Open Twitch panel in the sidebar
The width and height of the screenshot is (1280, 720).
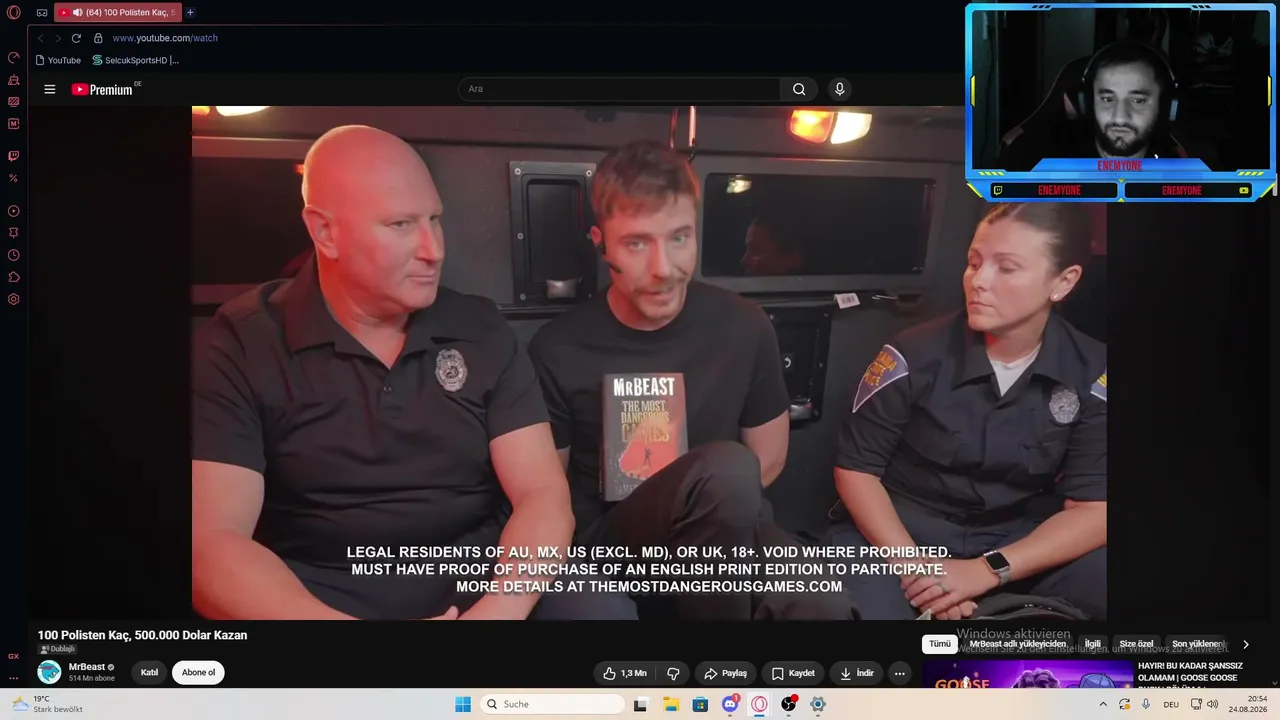click(x=14, y=156)
